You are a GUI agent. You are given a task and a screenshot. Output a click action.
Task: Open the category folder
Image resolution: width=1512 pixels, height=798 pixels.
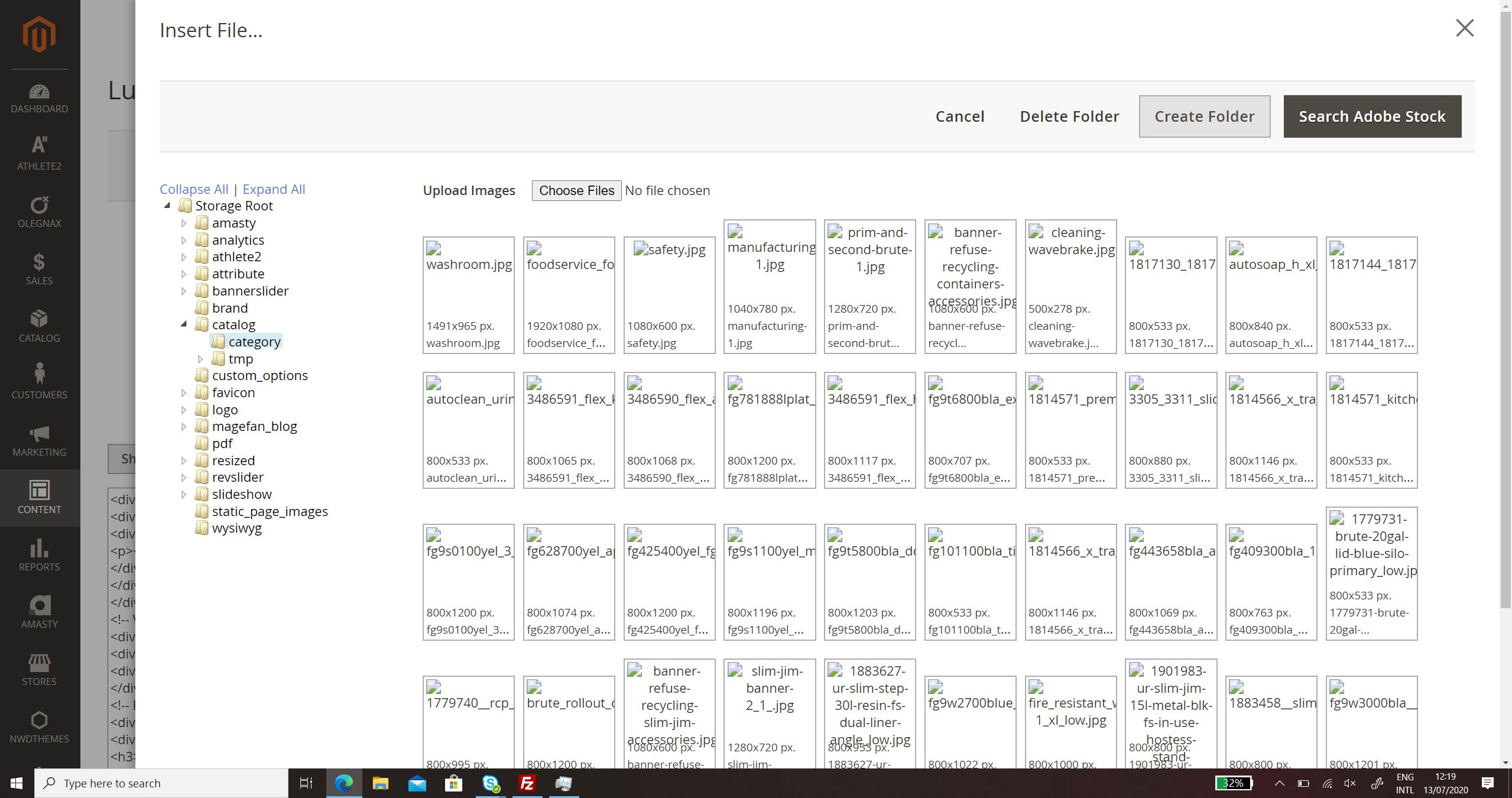[254, 341]
